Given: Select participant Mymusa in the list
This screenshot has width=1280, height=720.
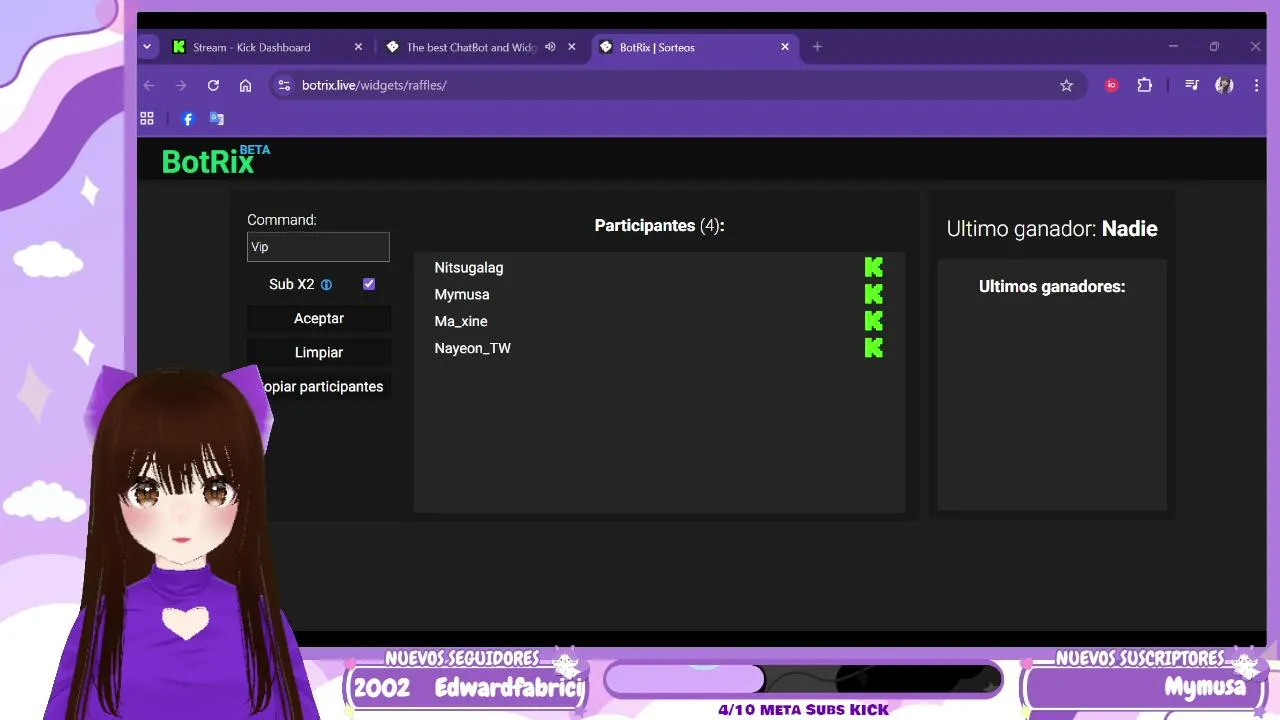Looking at the screenshot, I should (x=462, y=294).
